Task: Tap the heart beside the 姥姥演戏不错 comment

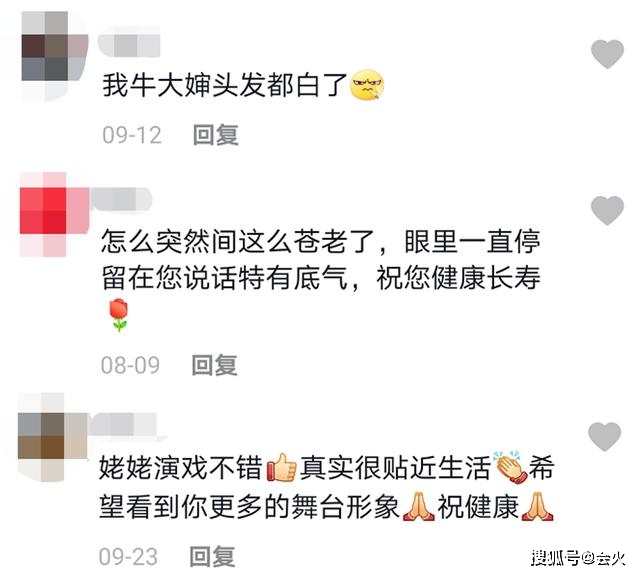Action: (x=604, y=437)
